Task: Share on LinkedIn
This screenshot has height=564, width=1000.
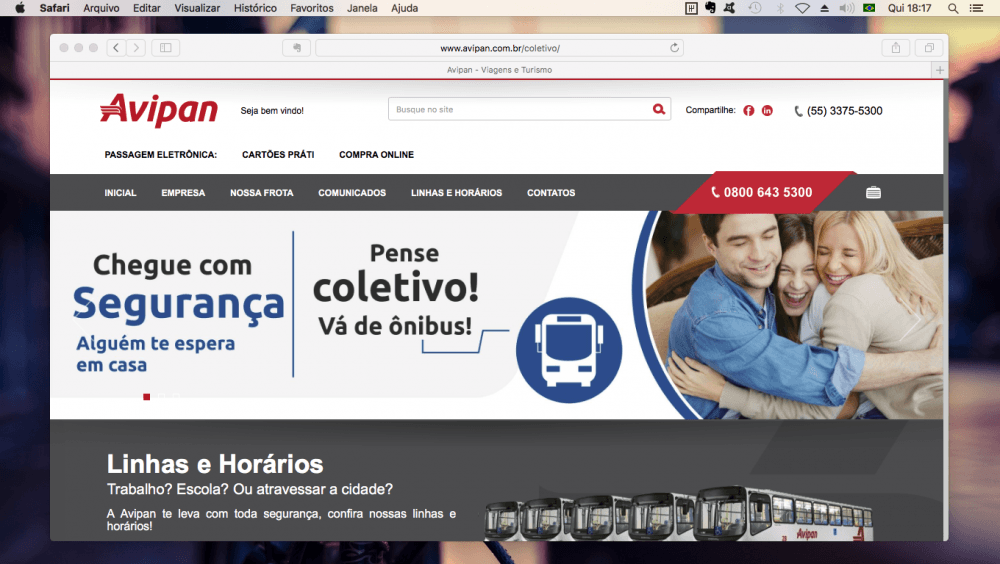Action: click(767, 110)
